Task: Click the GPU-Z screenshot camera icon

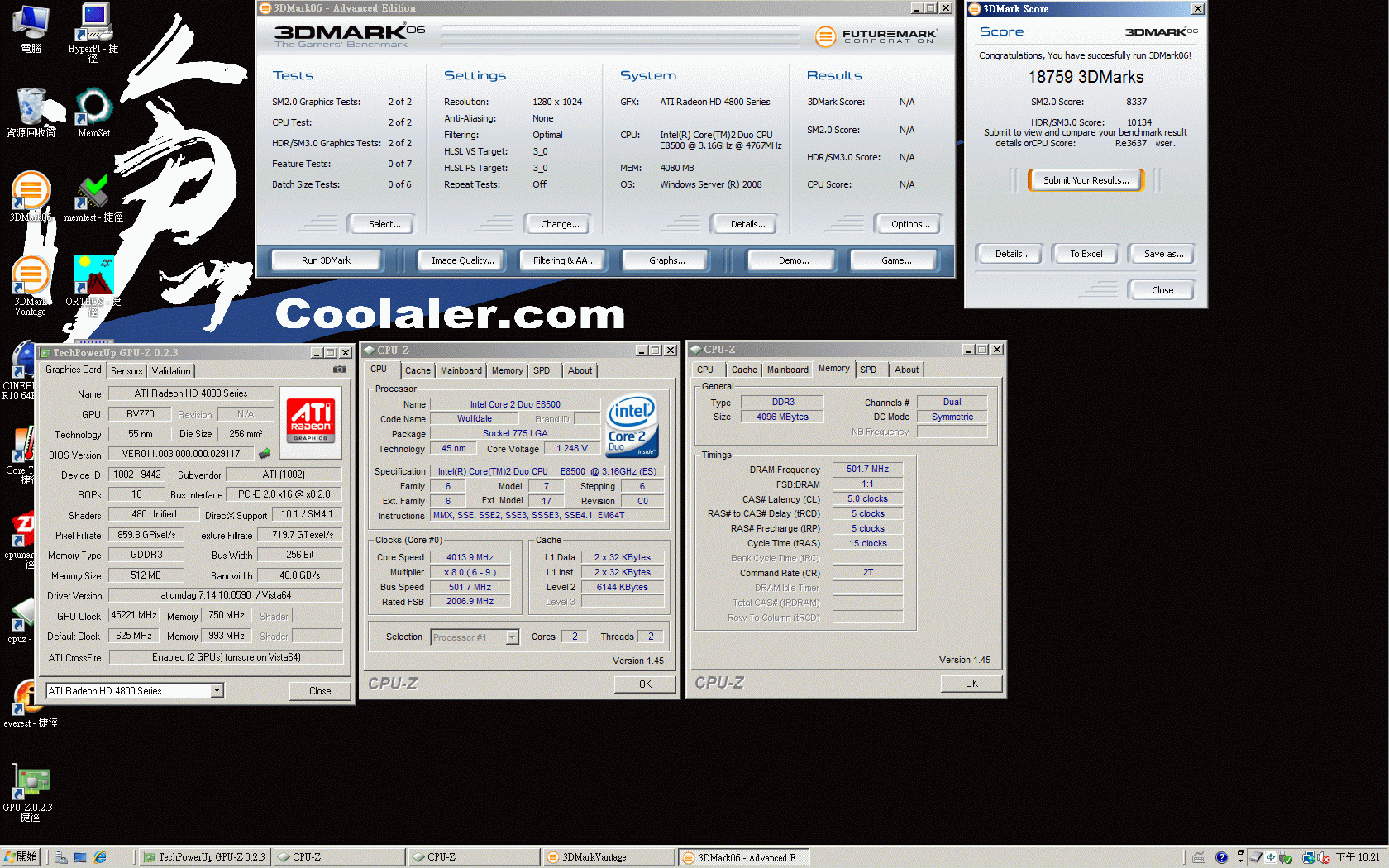Action: click(339, 370)
